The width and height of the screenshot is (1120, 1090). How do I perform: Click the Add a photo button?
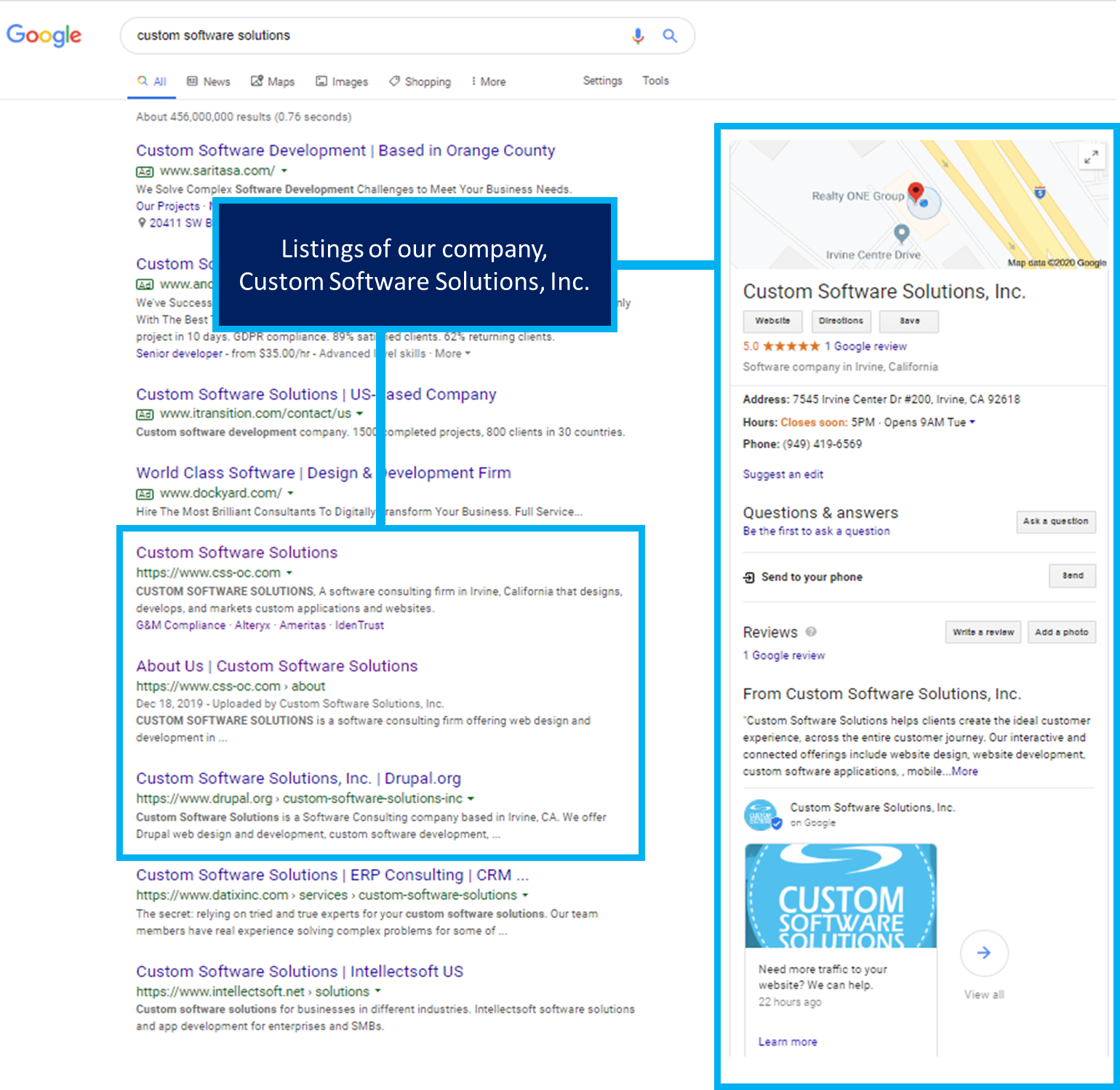(1061, 632)
